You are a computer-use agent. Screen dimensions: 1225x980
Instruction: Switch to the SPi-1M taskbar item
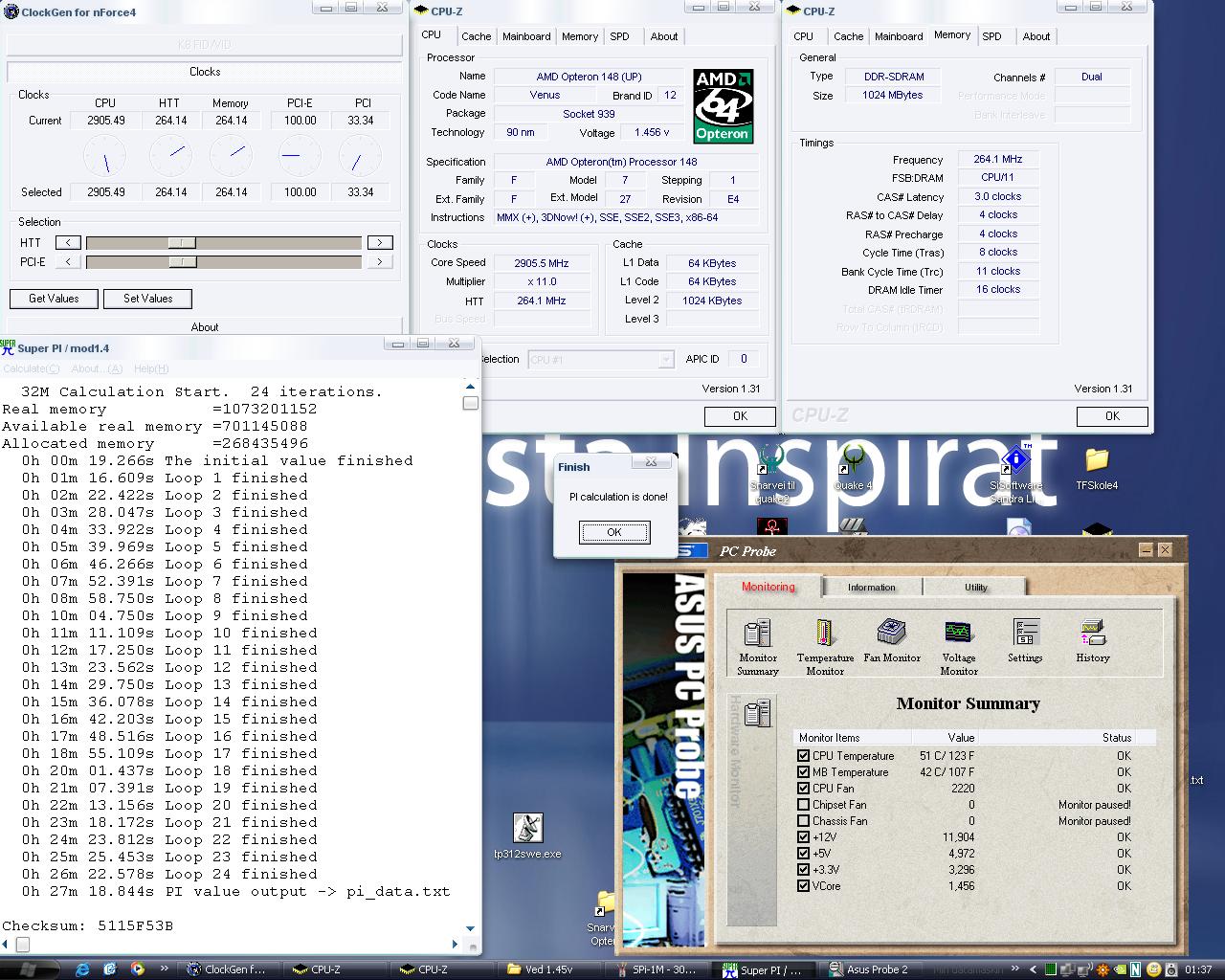(x=660, y=969)
